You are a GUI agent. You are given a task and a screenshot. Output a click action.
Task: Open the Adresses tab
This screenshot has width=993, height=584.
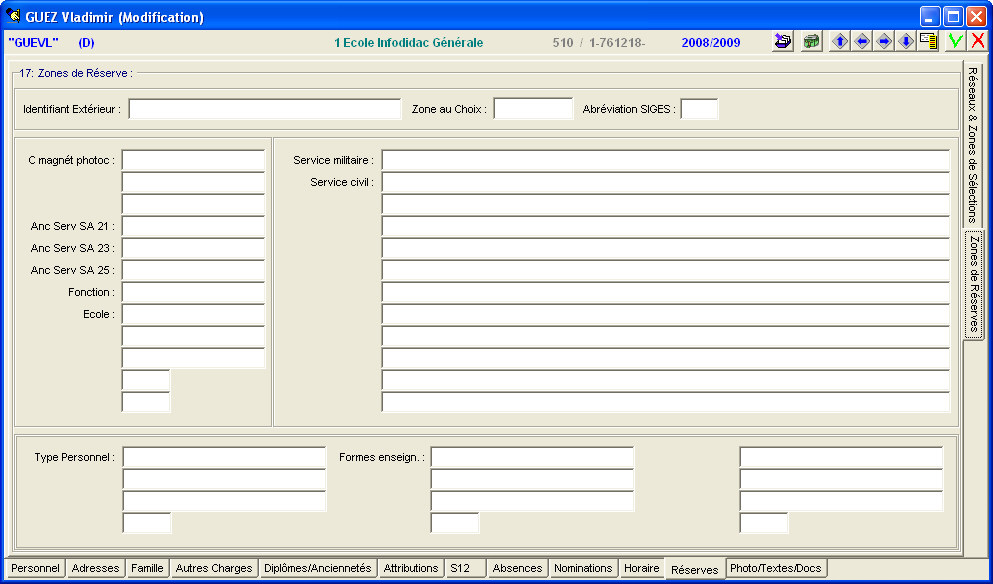pos(96,568)
